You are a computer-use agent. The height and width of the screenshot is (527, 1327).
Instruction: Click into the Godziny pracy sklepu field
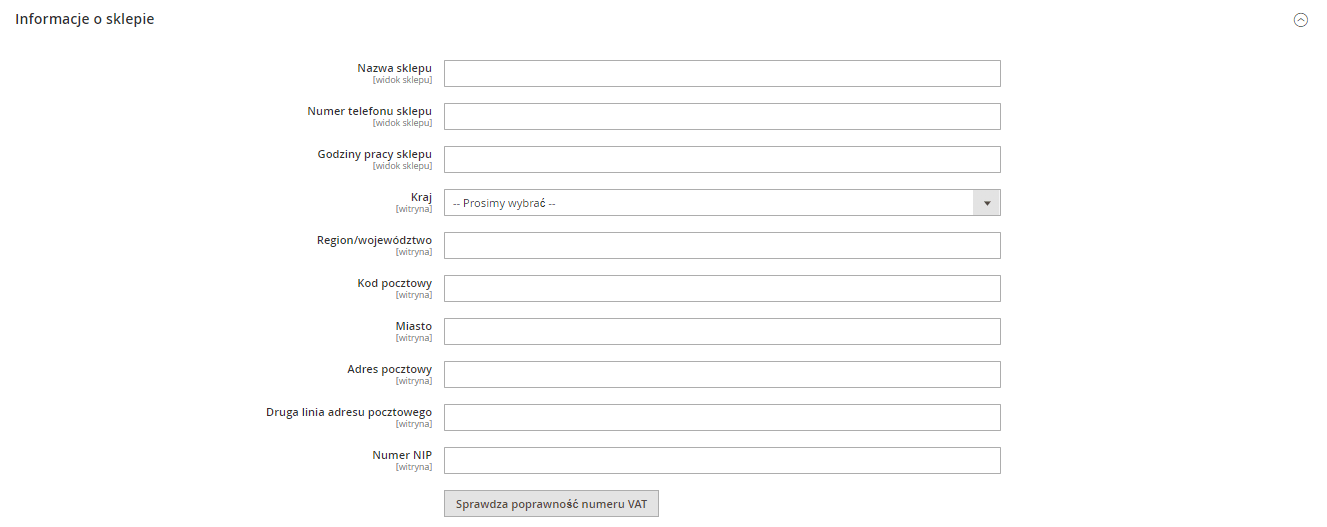point(722,160)
